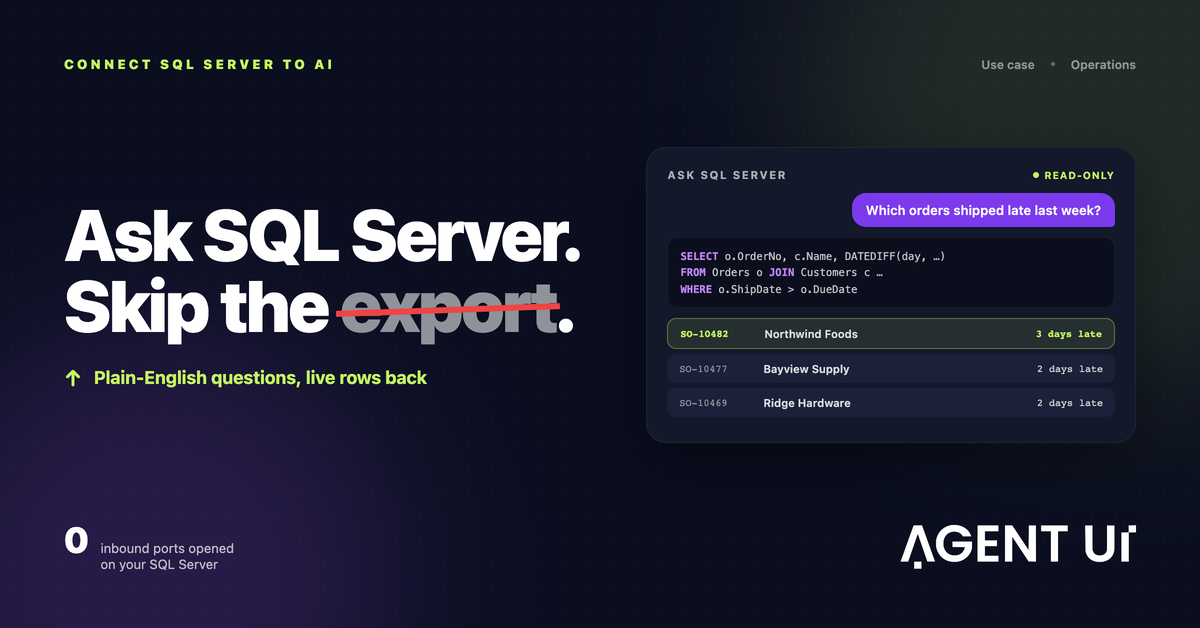Click the '3 days late' value
Image resolution: width=1200 pixels, height=628 pixels.
tap(1069, 334)
